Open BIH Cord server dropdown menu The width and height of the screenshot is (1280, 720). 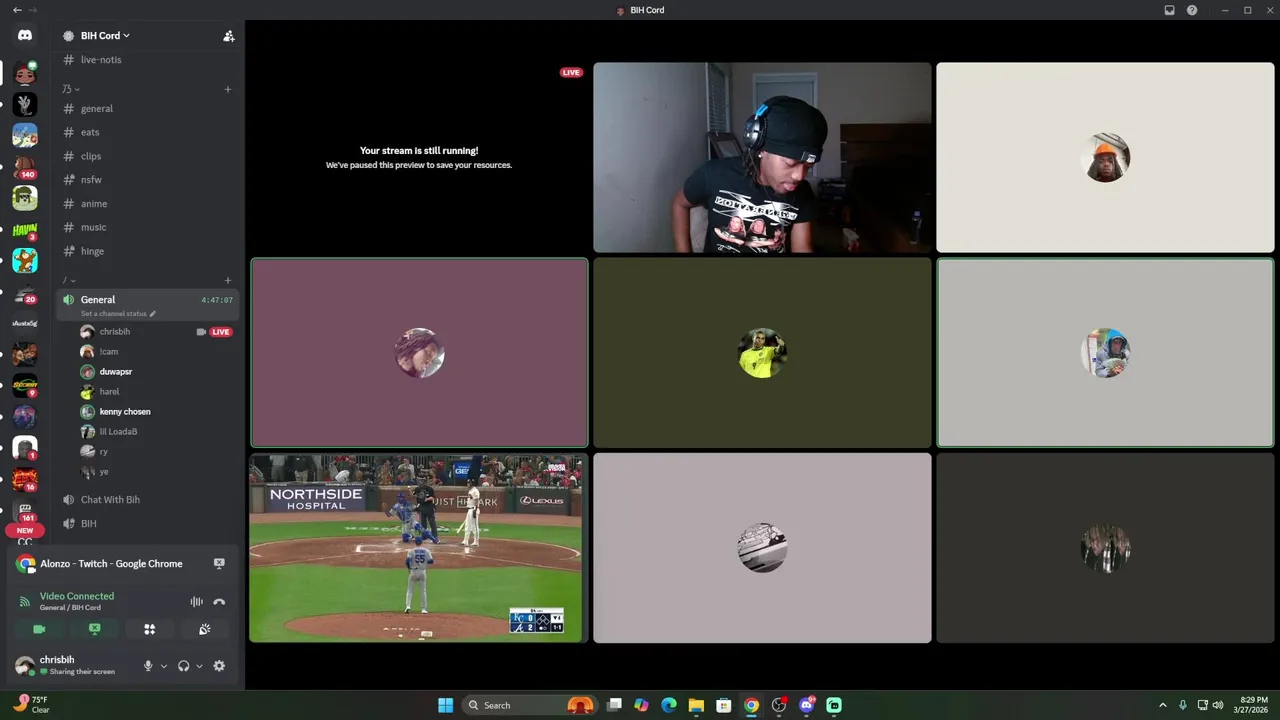(x=105, y=36)
